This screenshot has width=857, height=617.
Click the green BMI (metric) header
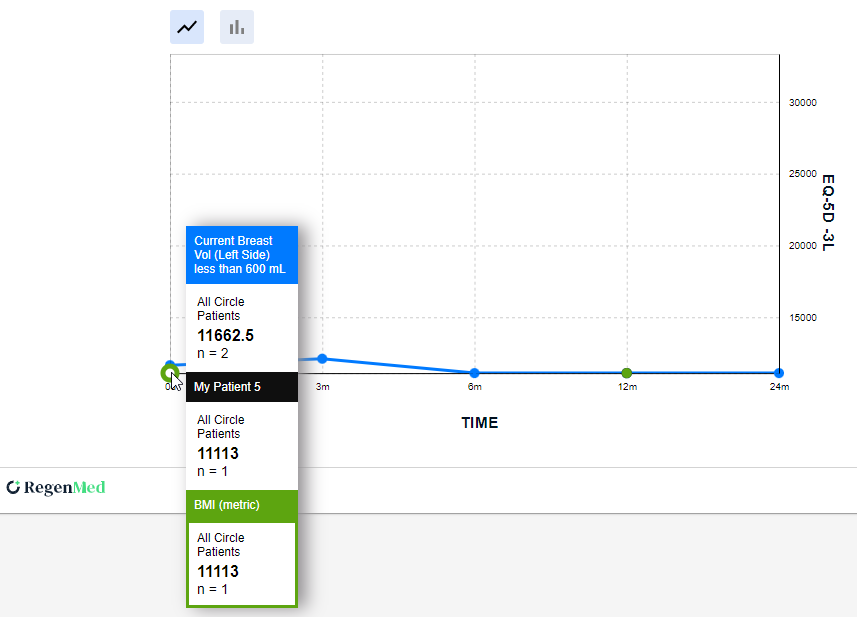pyautogui.click(x=241, y=505)
